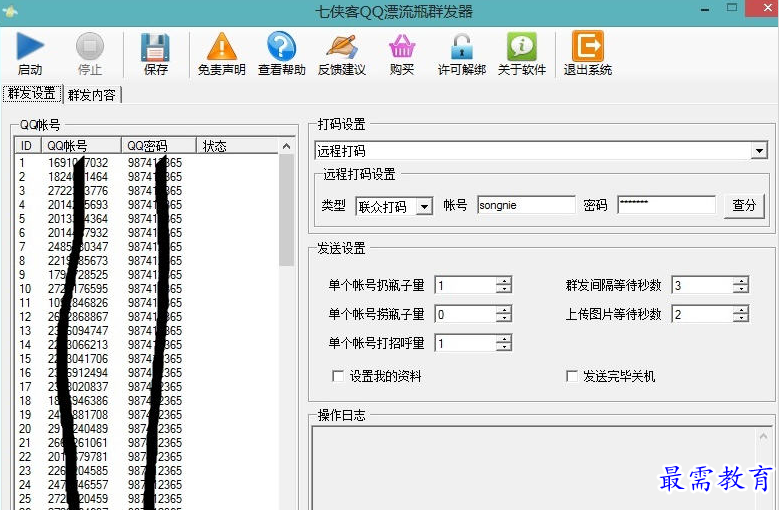781x510 pixels.
Task: Click the account list scroll-up arrow
Action: click(286, 146)
